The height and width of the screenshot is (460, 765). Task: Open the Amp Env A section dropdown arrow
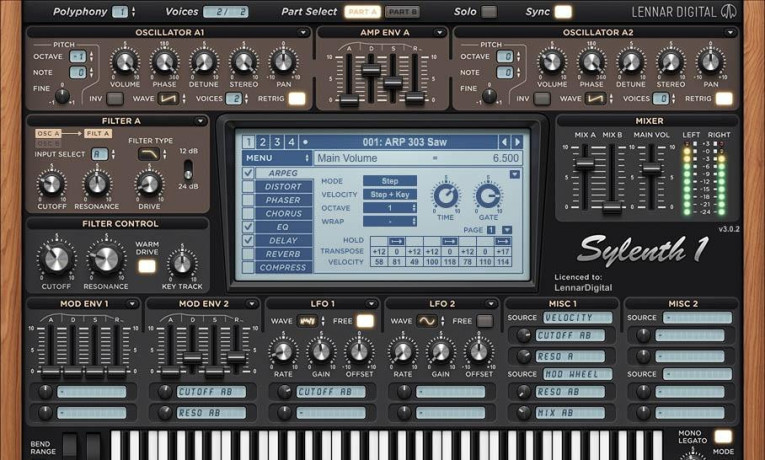(439, 33)
